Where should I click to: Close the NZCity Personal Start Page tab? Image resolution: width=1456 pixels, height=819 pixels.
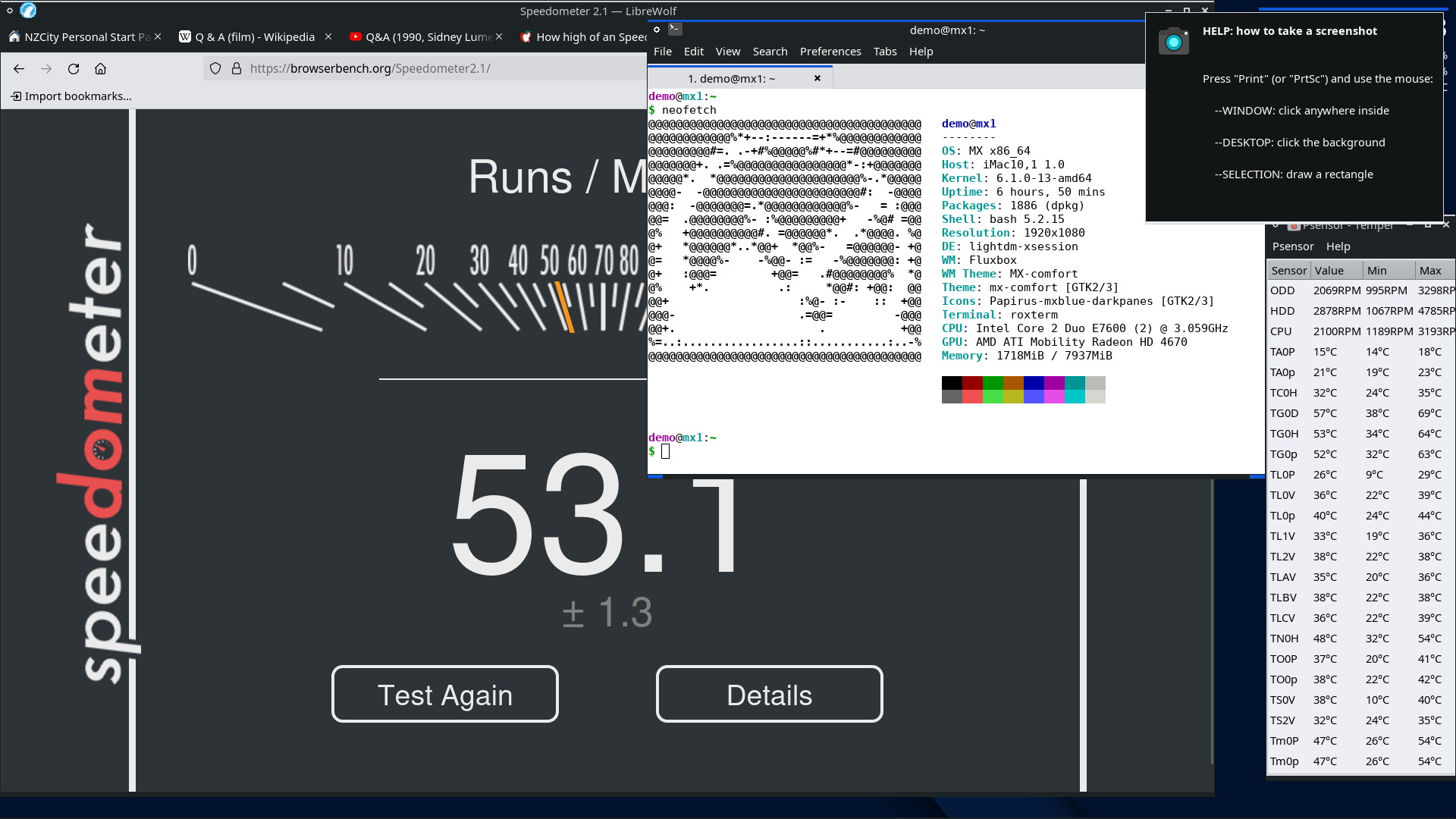(x=158, y=36)
